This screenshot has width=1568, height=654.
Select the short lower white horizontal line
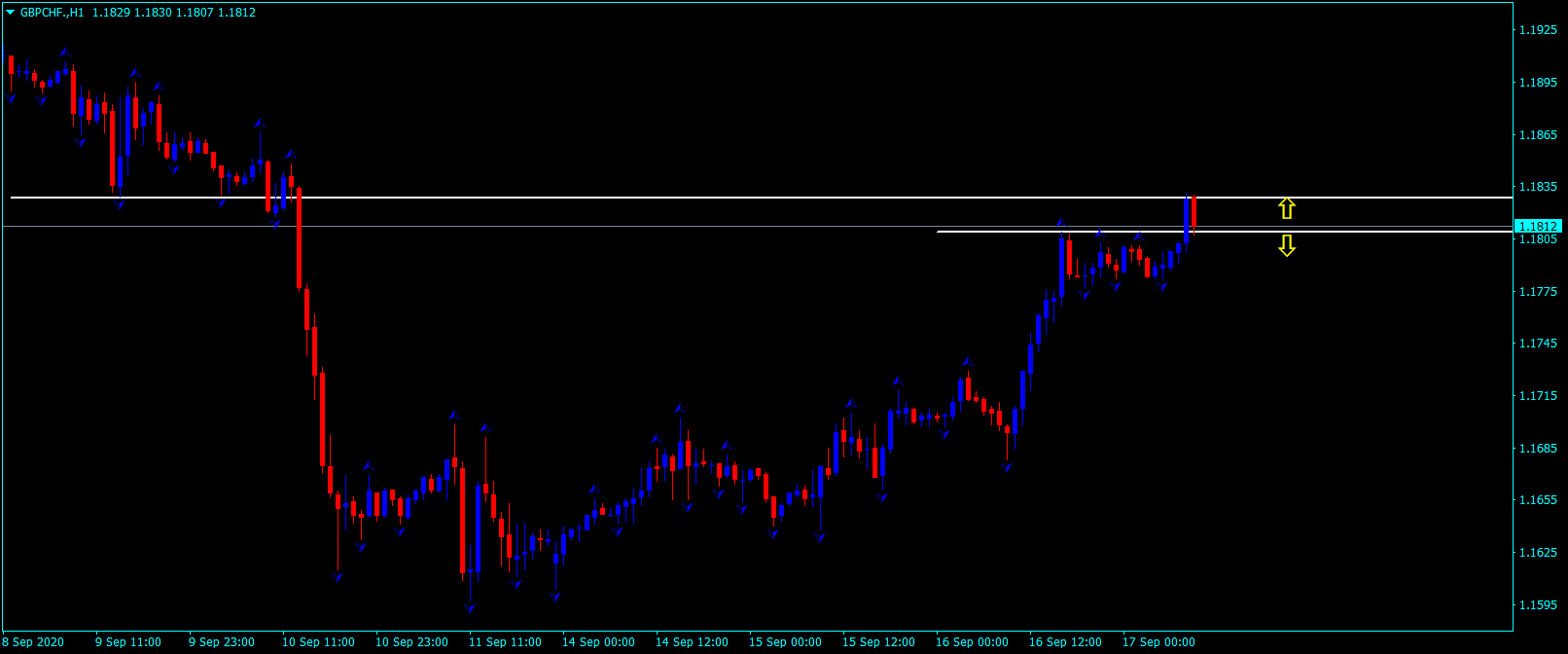pyautogui.click(x=1225, y=232)
